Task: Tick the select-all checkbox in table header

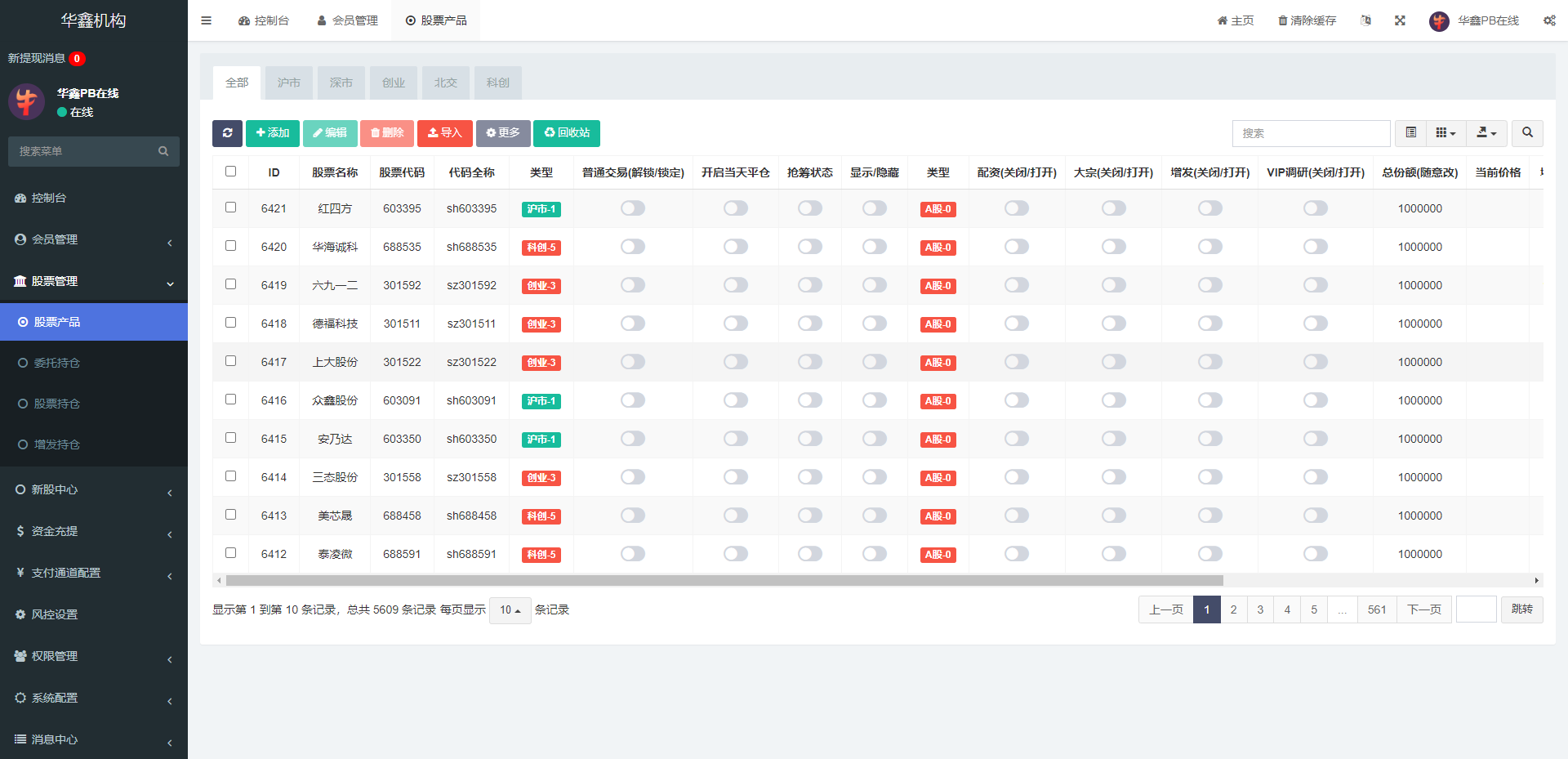Action: 231,172
